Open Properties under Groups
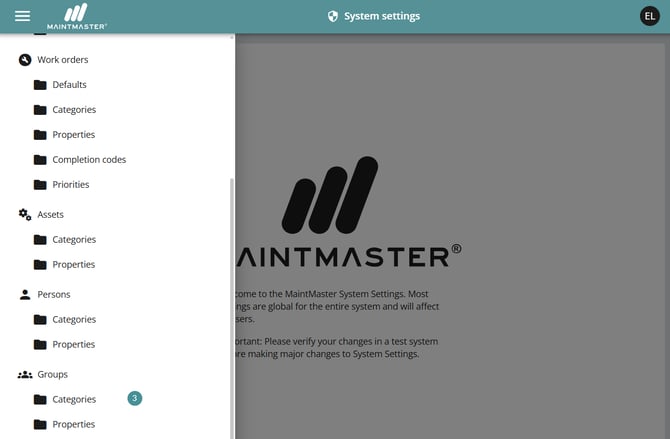Image resolution: width=670 pixels, height=439 pixels. [74, 425]
